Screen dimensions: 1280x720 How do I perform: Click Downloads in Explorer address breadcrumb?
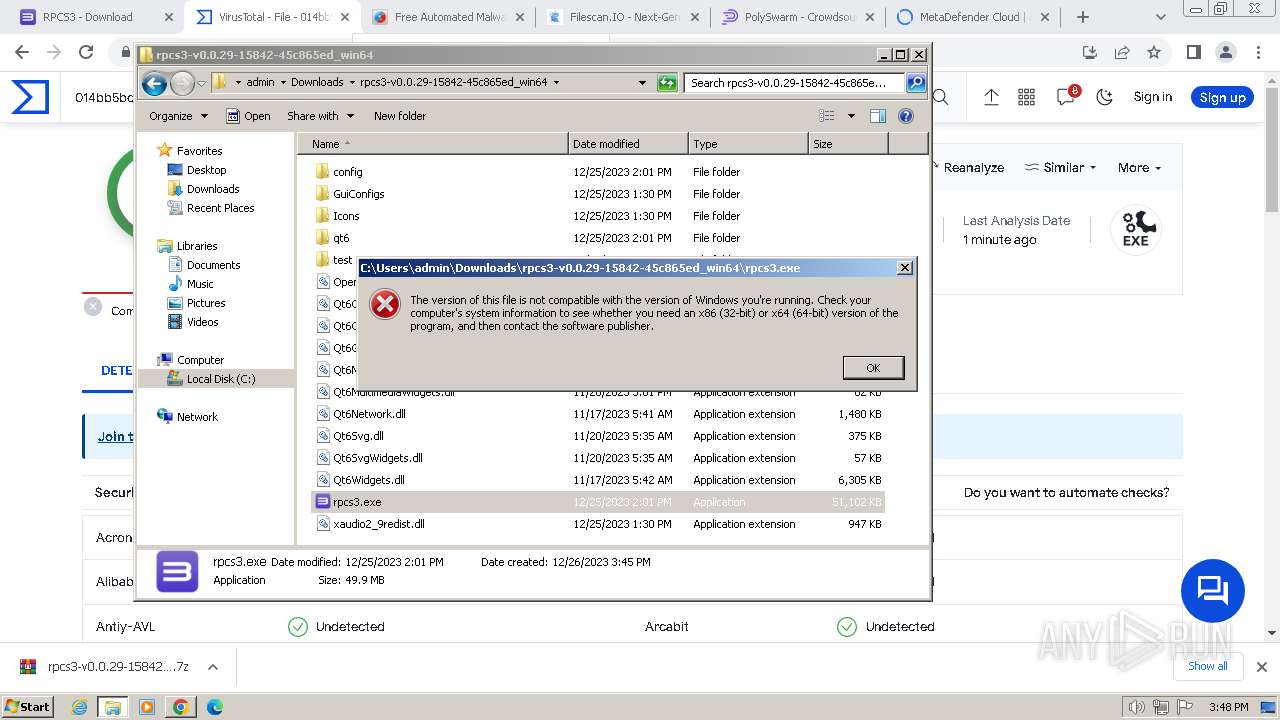coord(317,83)
